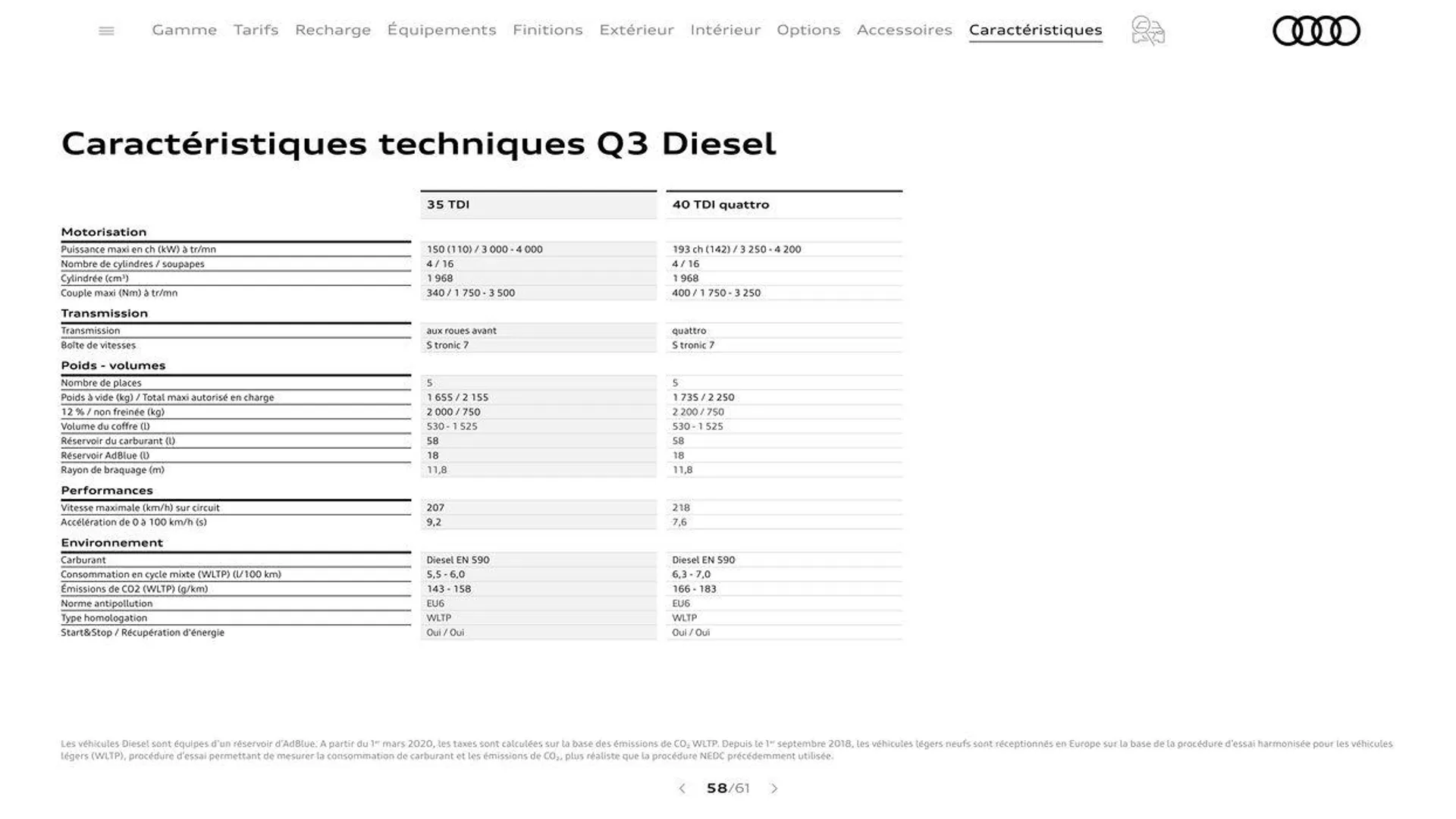Screen dimensions: 1456x819
Task: Click the Audi four rings logo
Action: click(x=1316, y=31)
